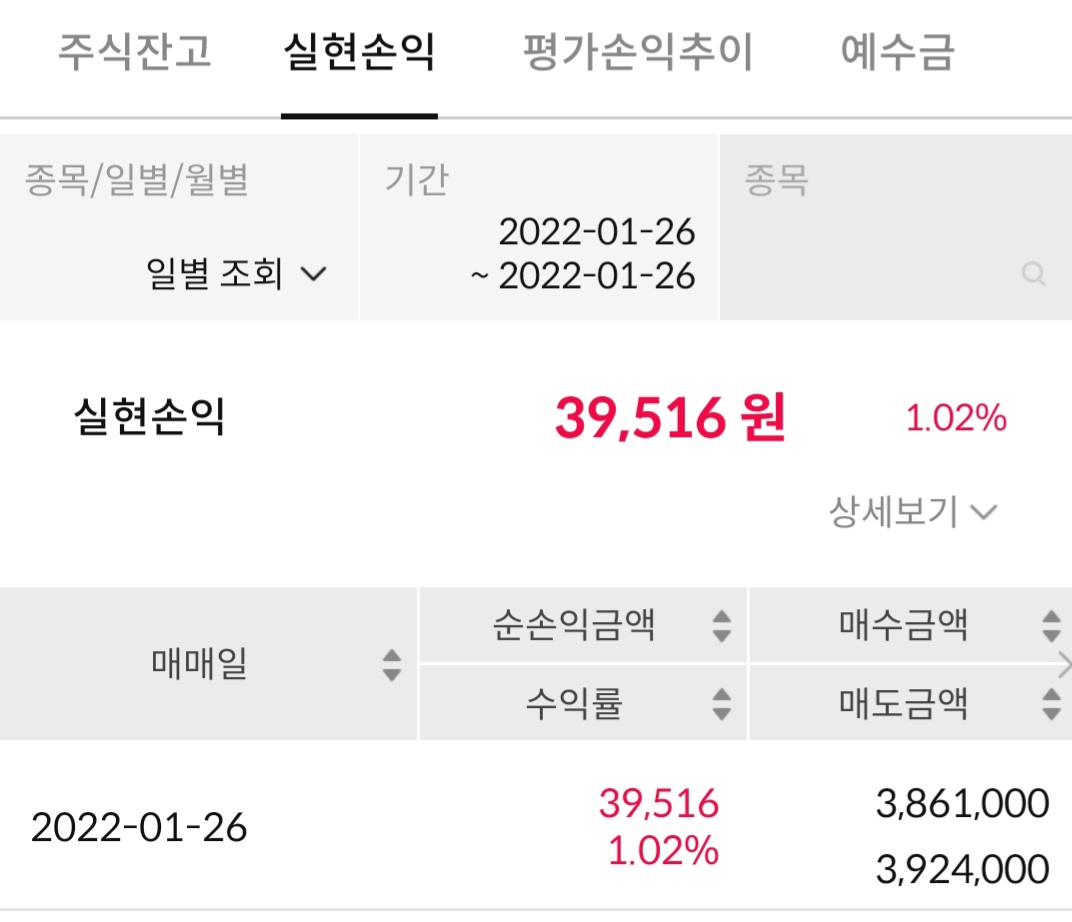Sort by 매수금액 sort arrows
Image resolution: width=1072 pixels, height=922 pixels.
(x=1050, y=627)
